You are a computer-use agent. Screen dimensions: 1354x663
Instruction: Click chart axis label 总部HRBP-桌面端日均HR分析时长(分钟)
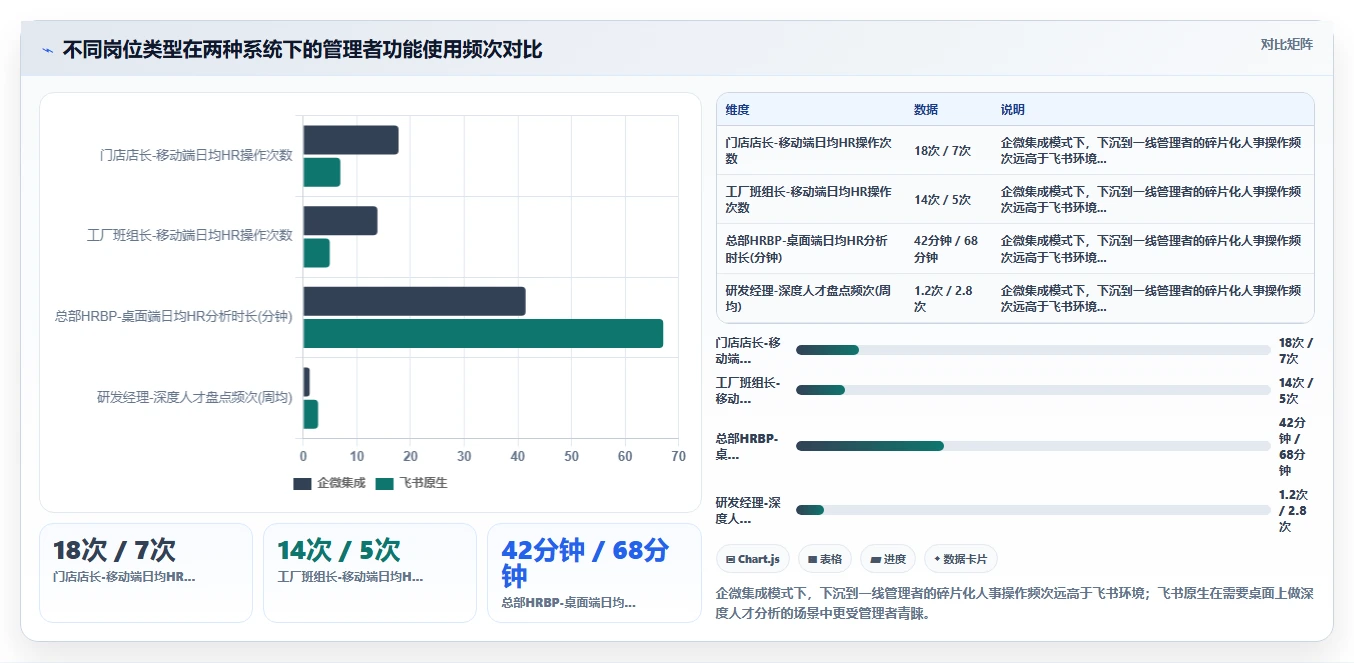[x=174, y=317]
